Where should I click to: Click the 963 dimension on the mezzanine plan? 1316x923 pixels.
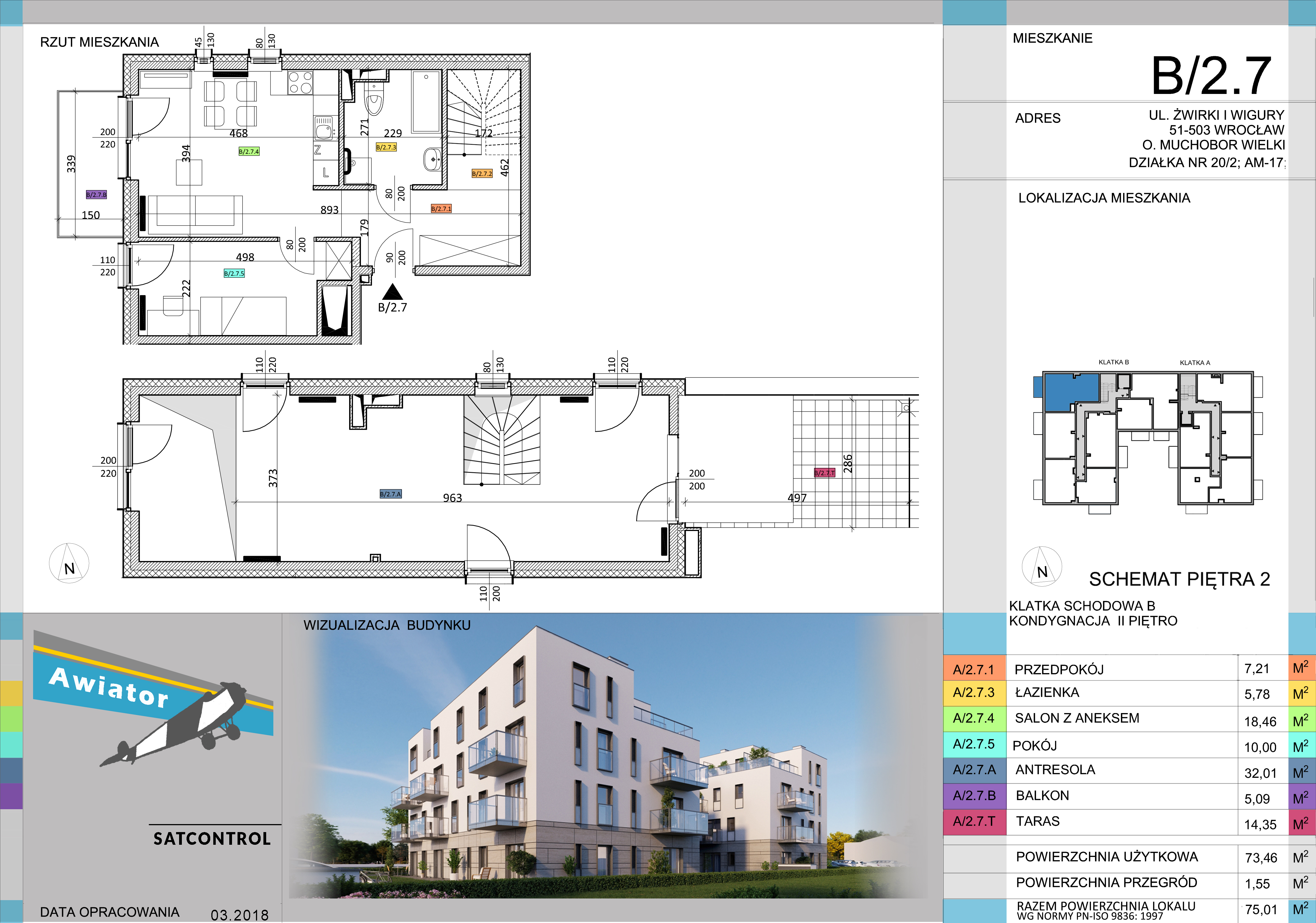(452, 498)
